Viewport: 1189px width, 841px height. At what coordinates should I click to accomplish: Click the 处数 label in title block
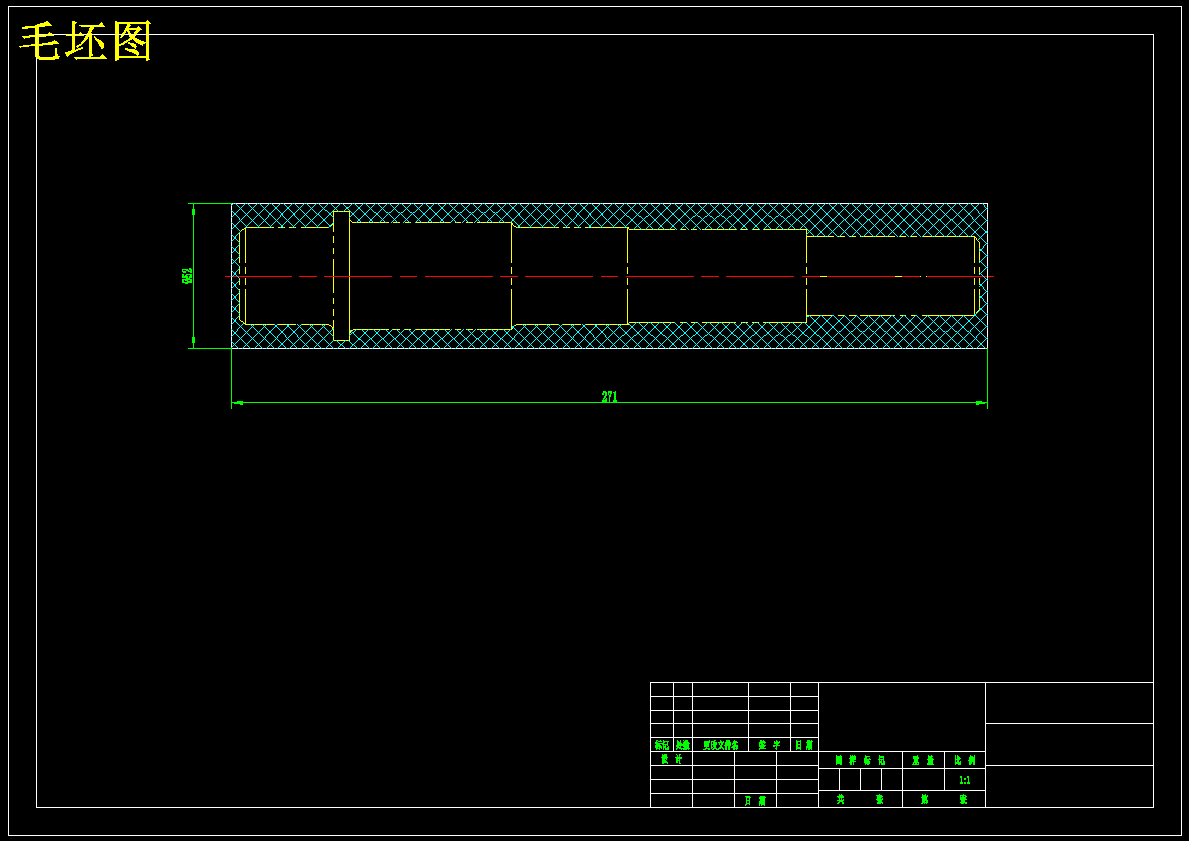click(682, 745)
